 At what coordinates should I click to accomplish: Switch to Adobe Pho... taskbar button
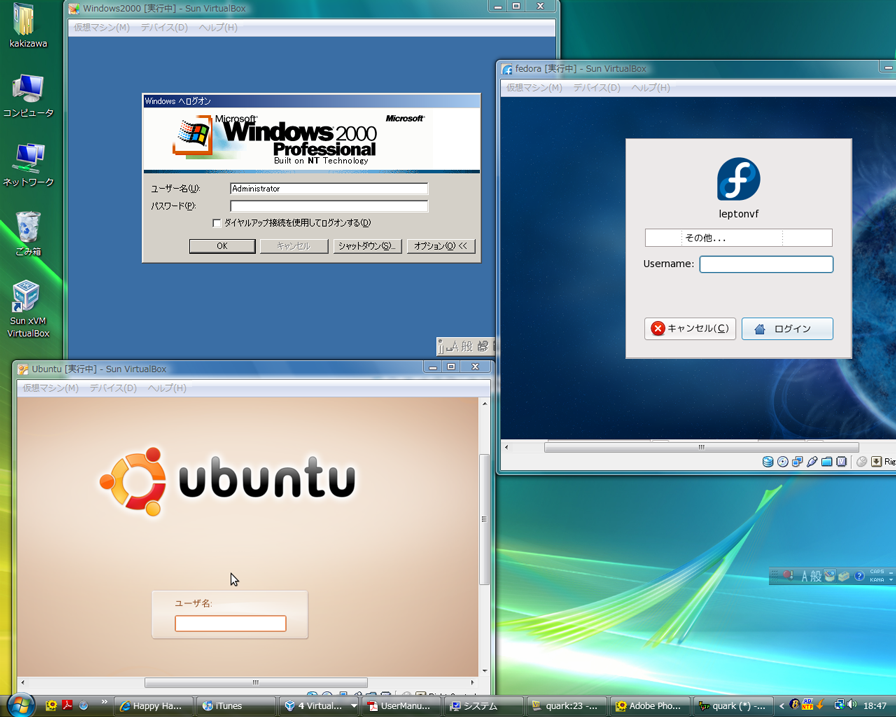pos(650,706)
